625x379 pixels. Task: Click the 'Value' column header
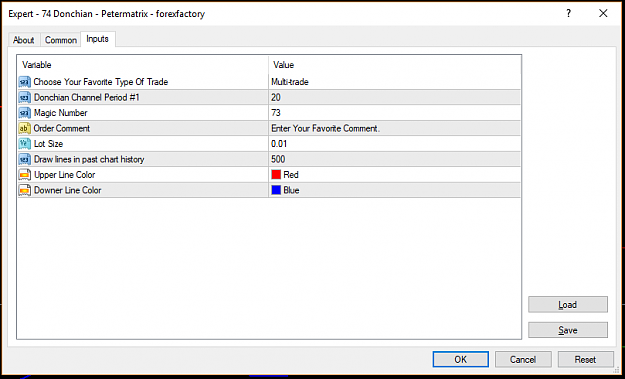pos(283,65)
